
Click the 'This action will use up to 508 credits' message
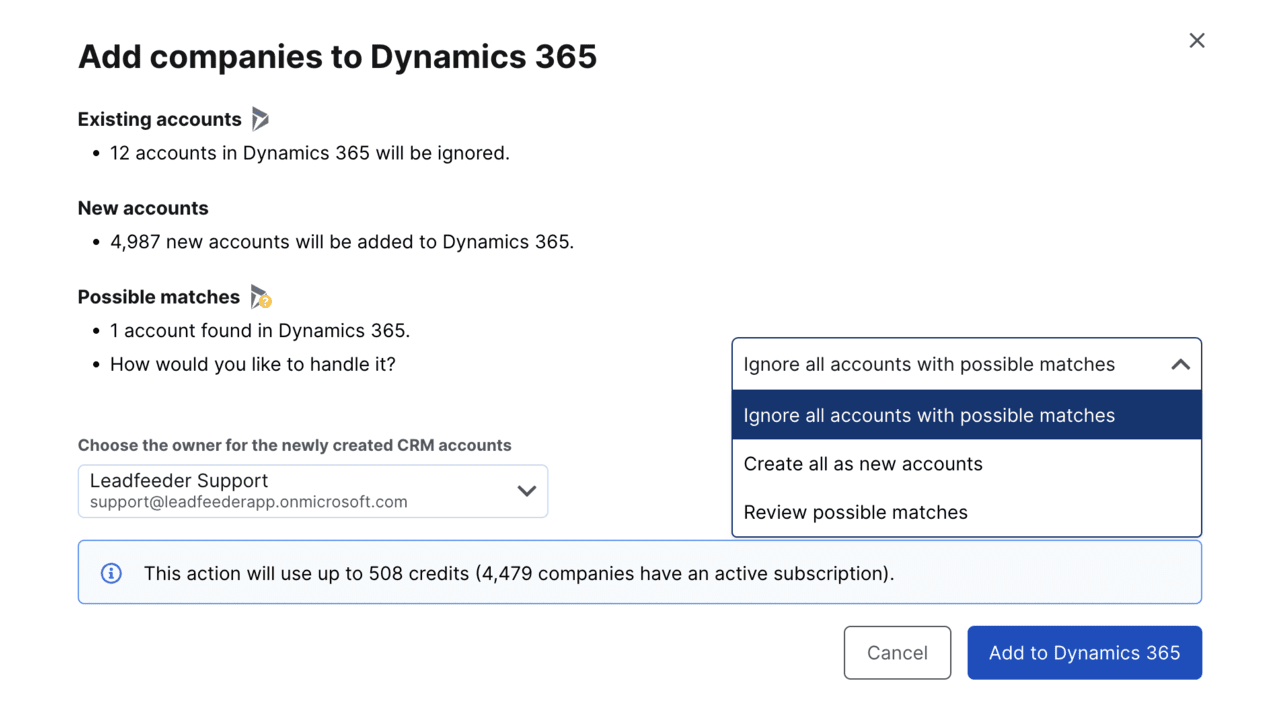[519, 573]
